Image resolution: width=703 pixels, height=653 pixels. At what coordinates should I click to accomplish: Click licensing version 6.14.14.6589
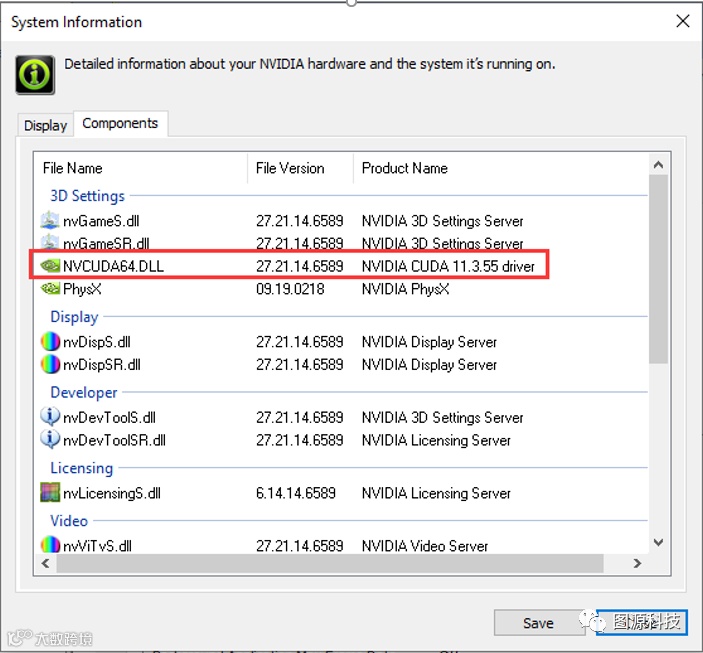pyautogui.click(x=295, y=493)
